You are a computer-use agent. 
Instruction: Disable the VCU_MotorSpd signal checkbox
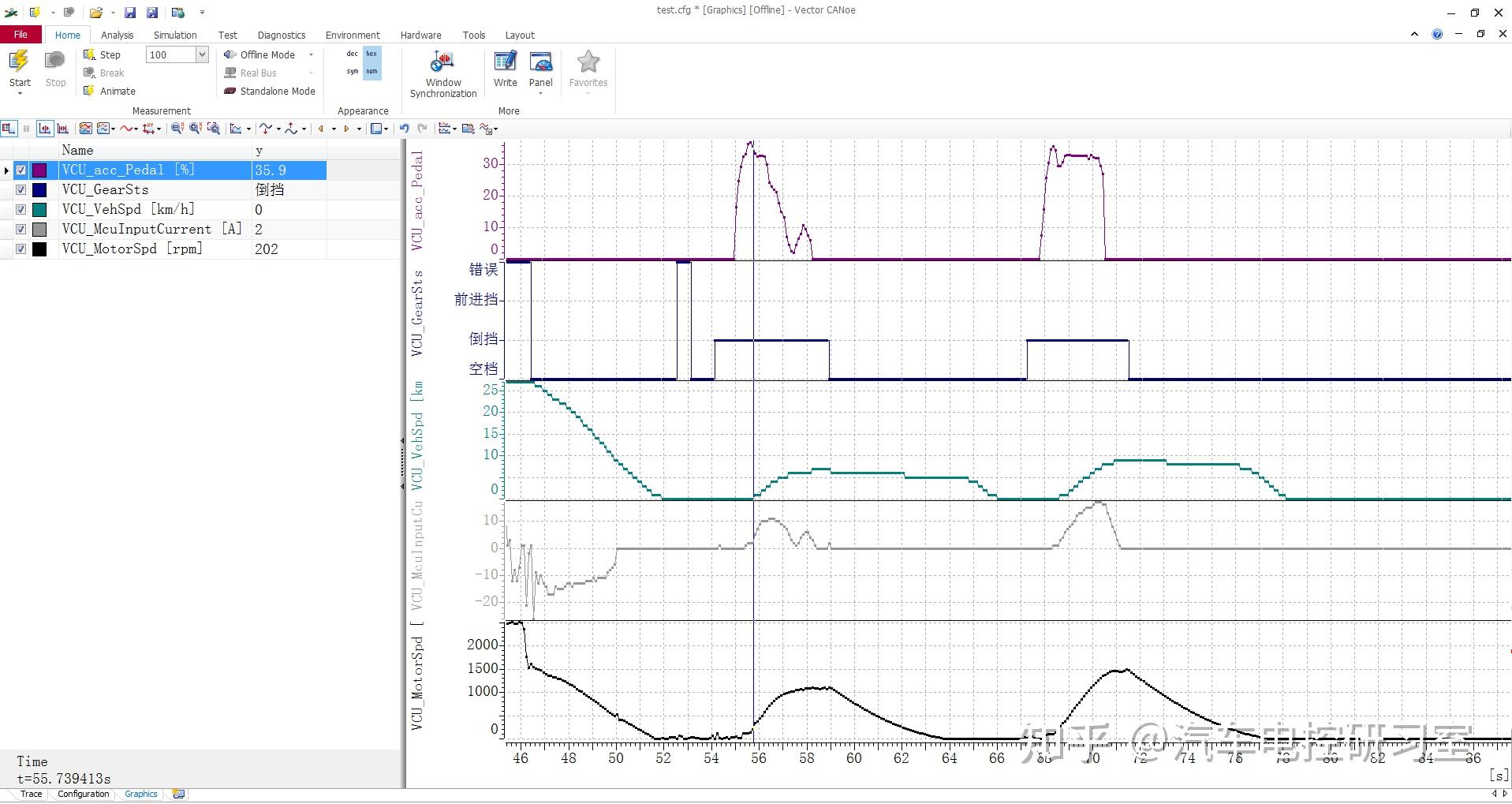click(21, 249)
